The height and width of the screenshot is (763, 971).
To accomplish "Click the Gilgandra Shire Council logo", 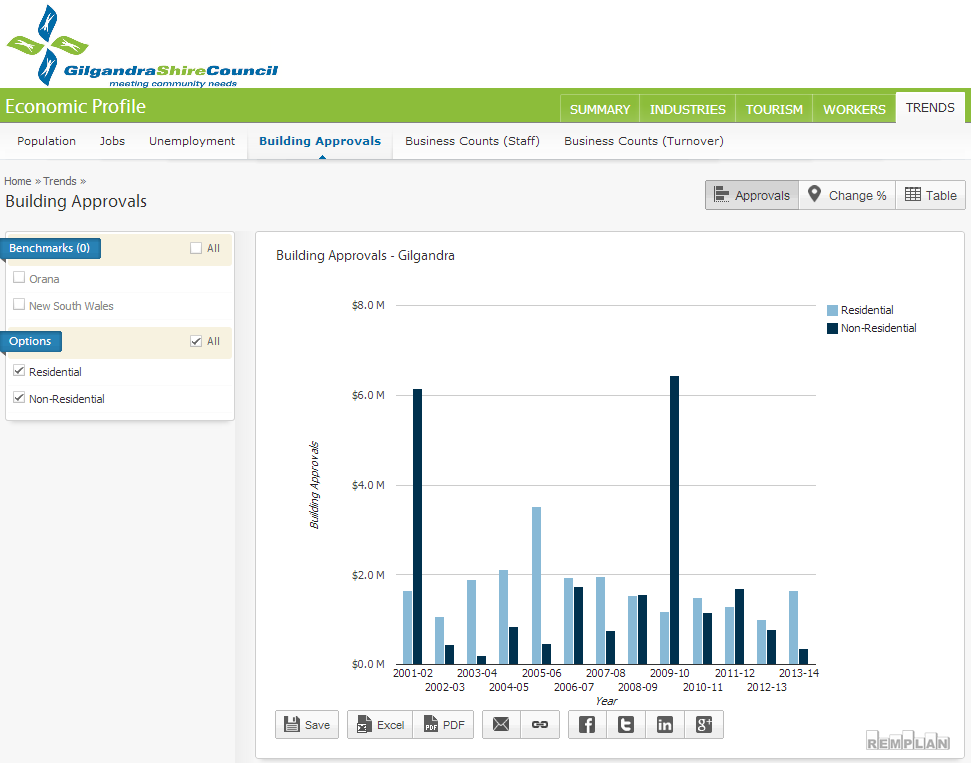I will pyautogui.click(x=142, y=46).
